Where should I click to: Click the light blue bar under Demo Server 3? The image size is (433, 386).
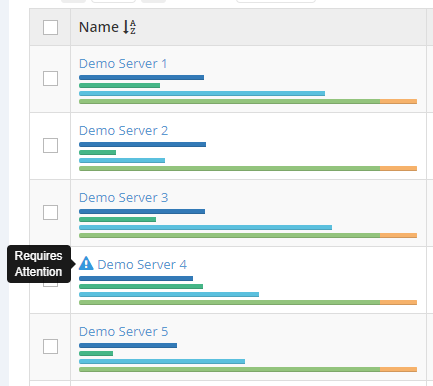point(205,227)
